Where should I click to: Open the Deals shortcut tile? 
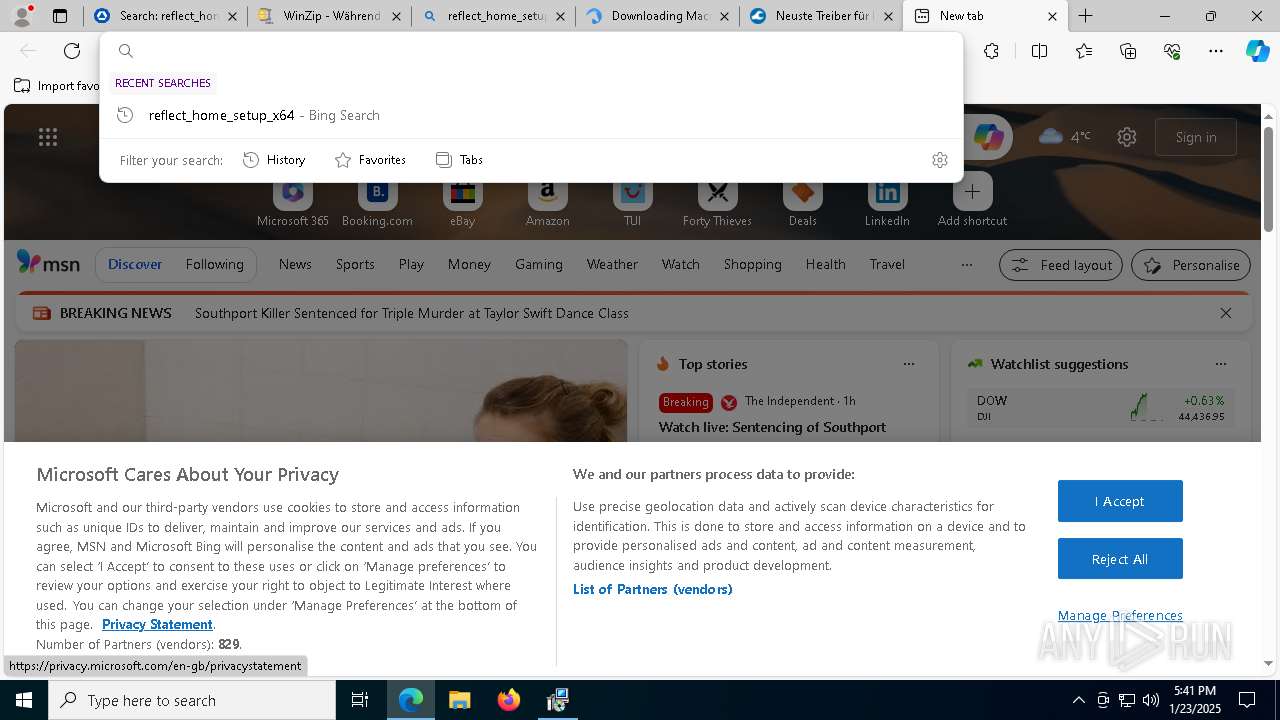802,203
